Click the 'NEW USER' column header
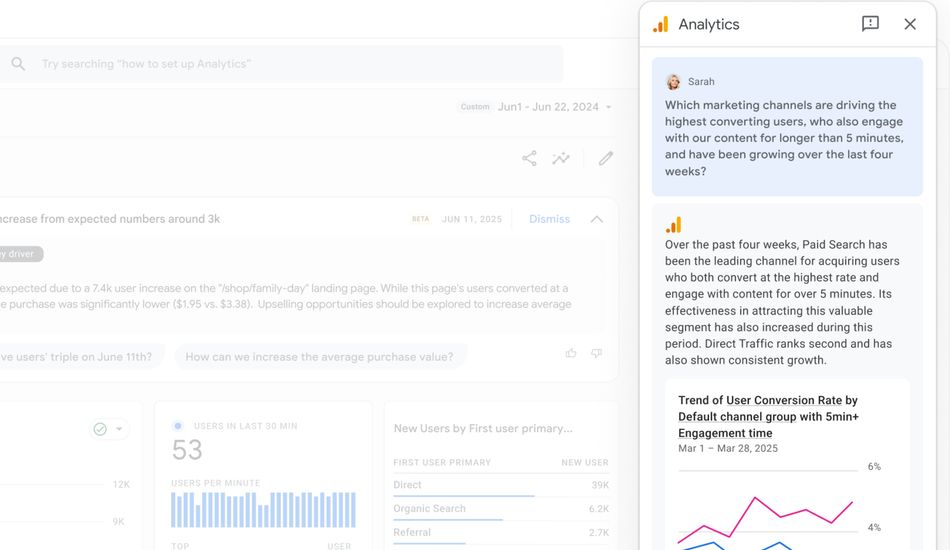 [585, 462]
